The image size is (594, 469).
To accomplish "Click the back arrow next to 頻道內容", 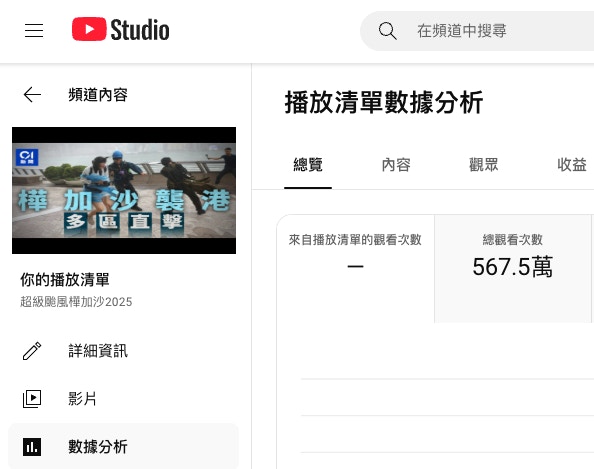I will (x=32, y=95).
